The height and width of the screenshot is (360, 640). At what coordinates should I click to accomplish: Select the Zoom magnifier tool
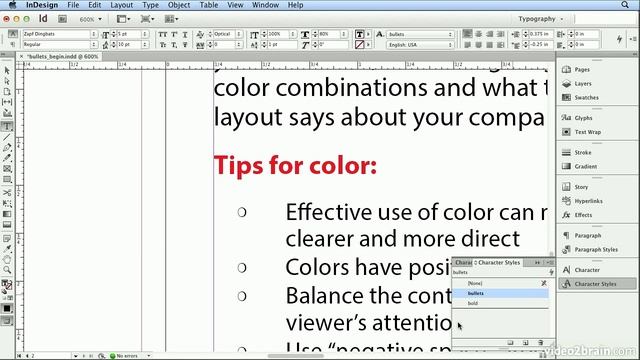(7, 270)
